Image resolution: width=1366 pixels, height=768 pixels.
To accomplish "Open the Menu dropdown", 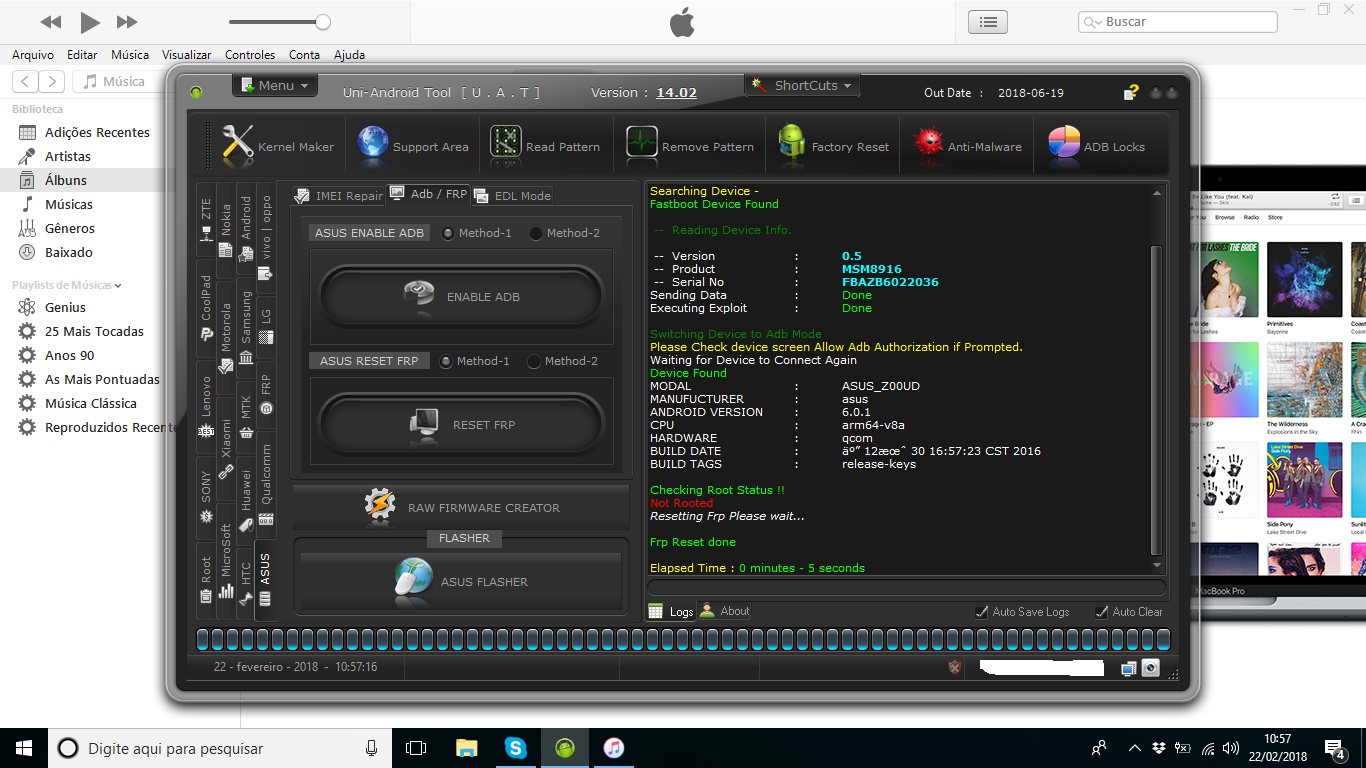I will (x=275, y=85).
